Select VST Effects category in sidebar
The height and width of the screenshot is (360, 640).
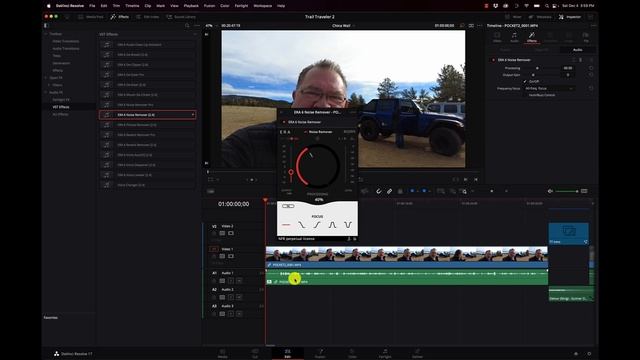click(x=61, y=107)
